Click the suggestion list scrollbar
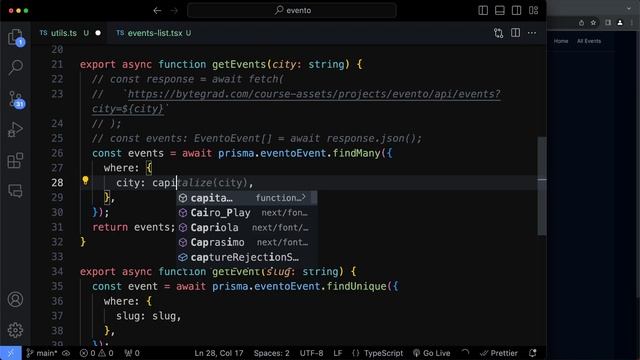The height and width of the screenshot is (360, 640). click(x=314, y=198)
